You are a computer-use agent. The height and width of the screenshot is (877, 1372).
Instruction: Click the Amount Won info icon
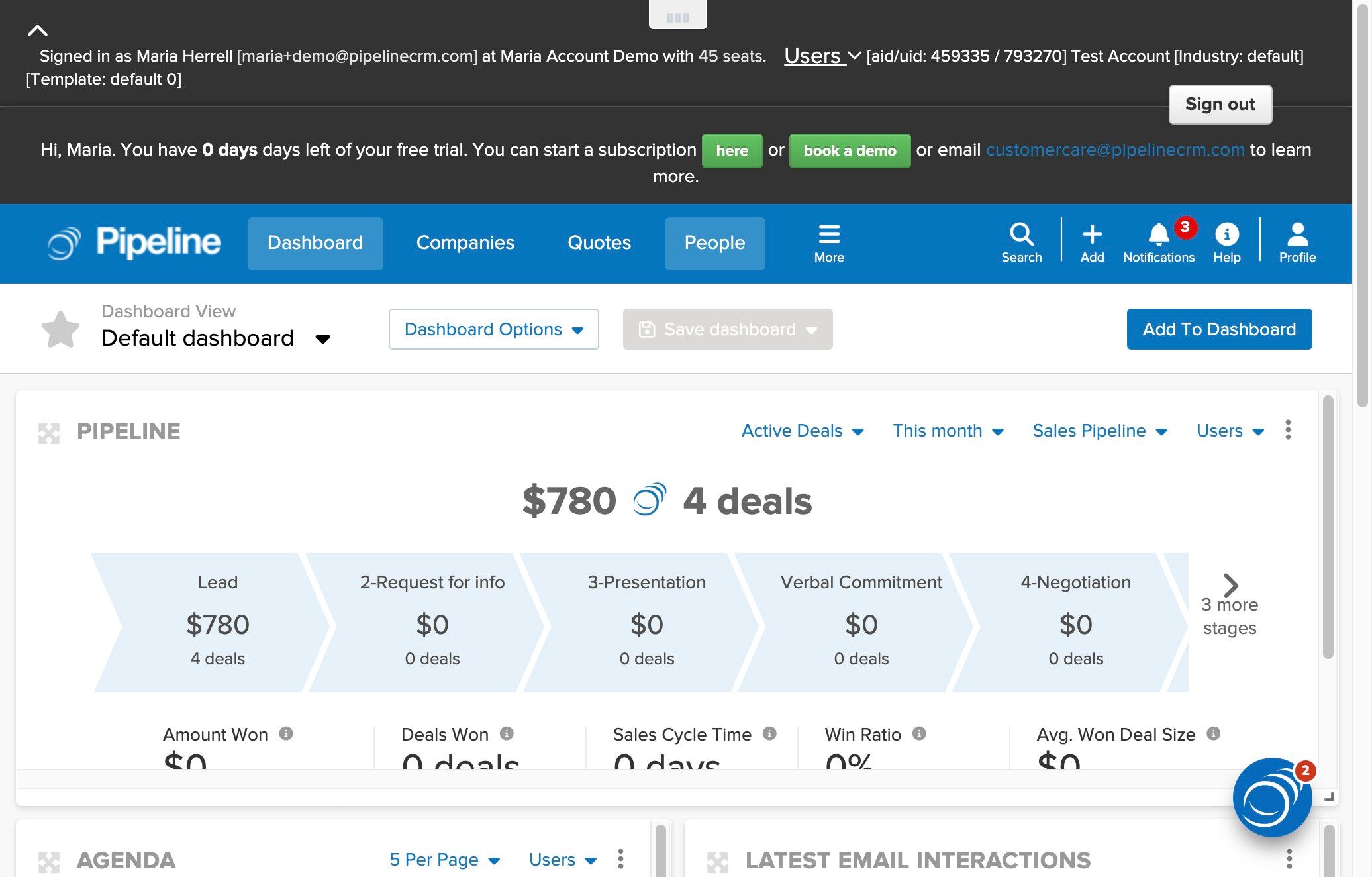click(286, 733)
